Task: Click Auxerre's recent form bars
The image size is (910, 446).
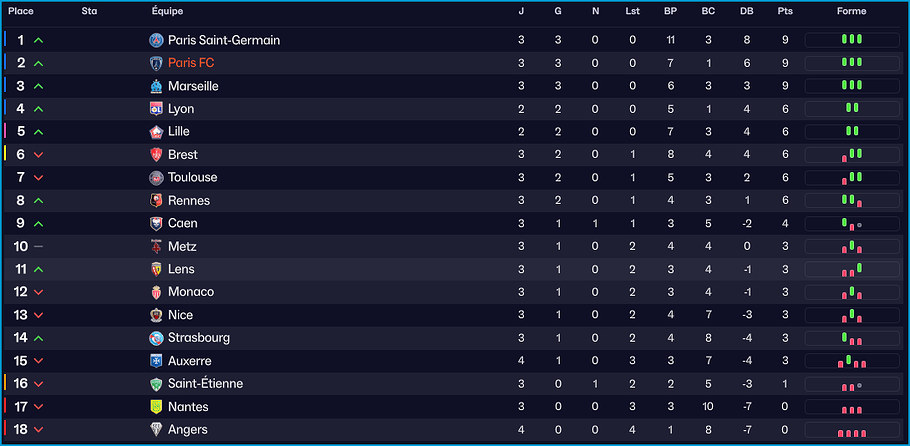Action: [x=851, y=361]
